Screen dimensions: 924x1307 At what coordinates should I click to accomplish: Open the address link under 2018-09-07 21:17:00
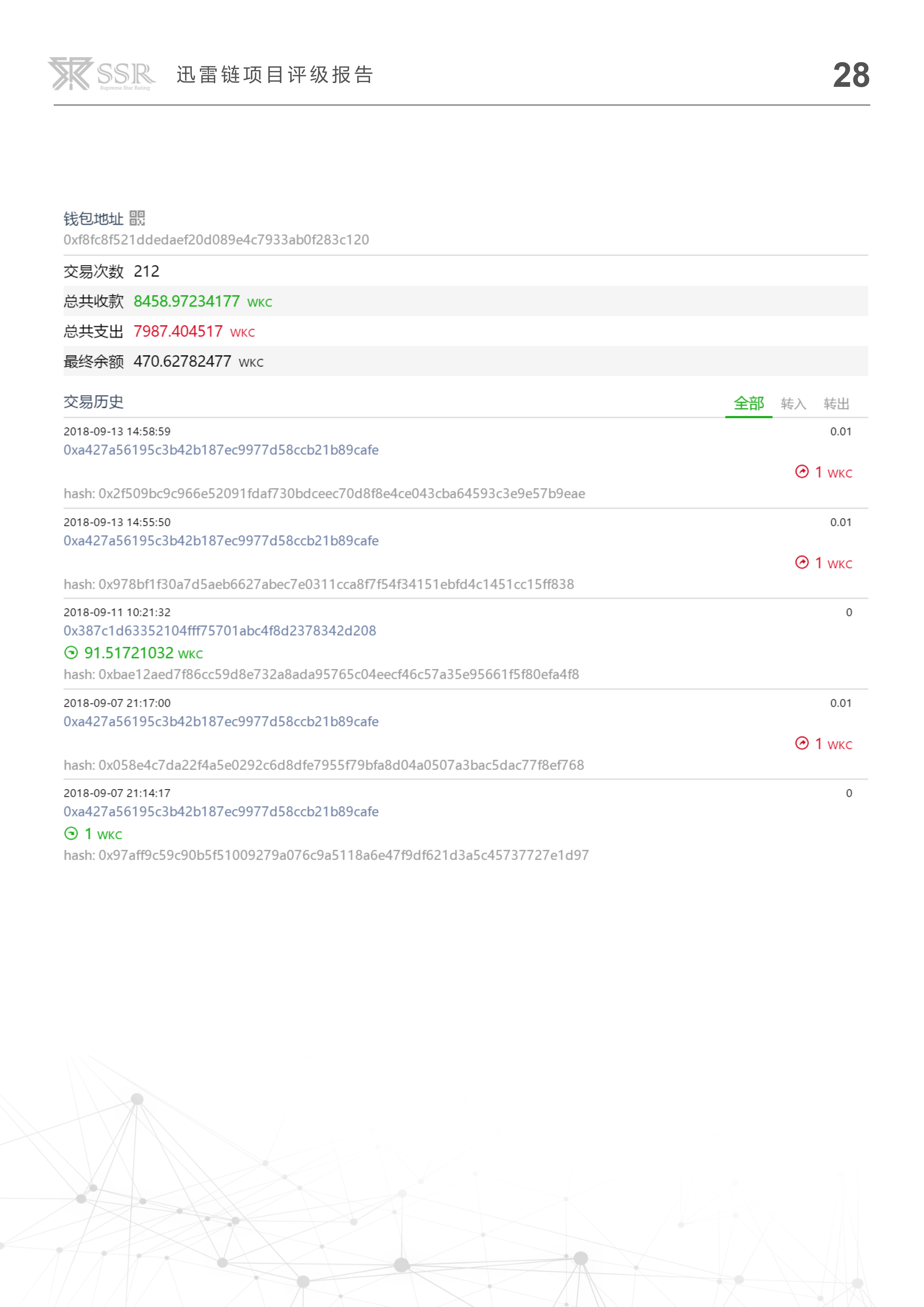221,721
